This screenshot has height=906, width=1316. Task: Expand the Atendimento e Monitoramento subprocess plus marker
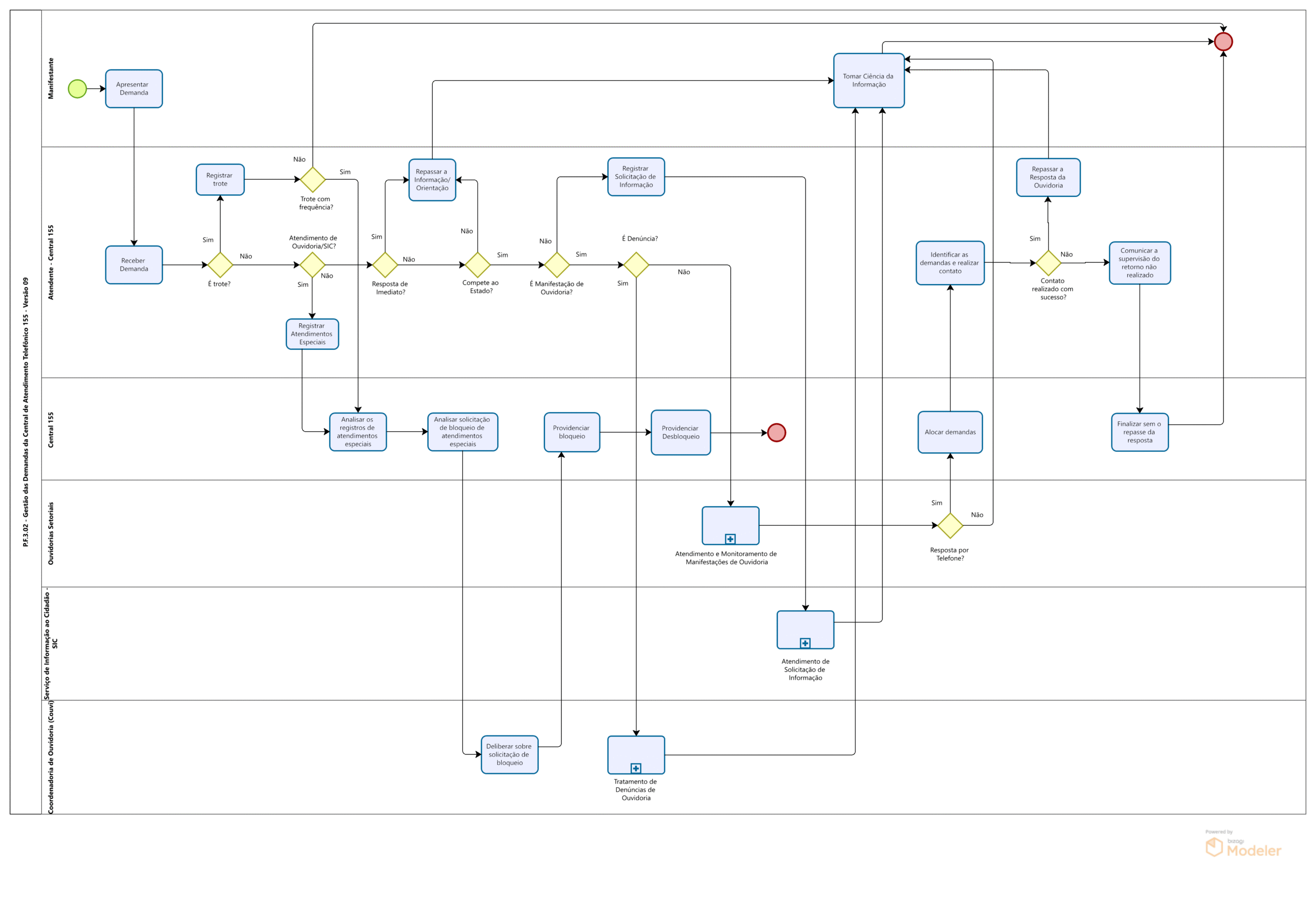(730, 539)
